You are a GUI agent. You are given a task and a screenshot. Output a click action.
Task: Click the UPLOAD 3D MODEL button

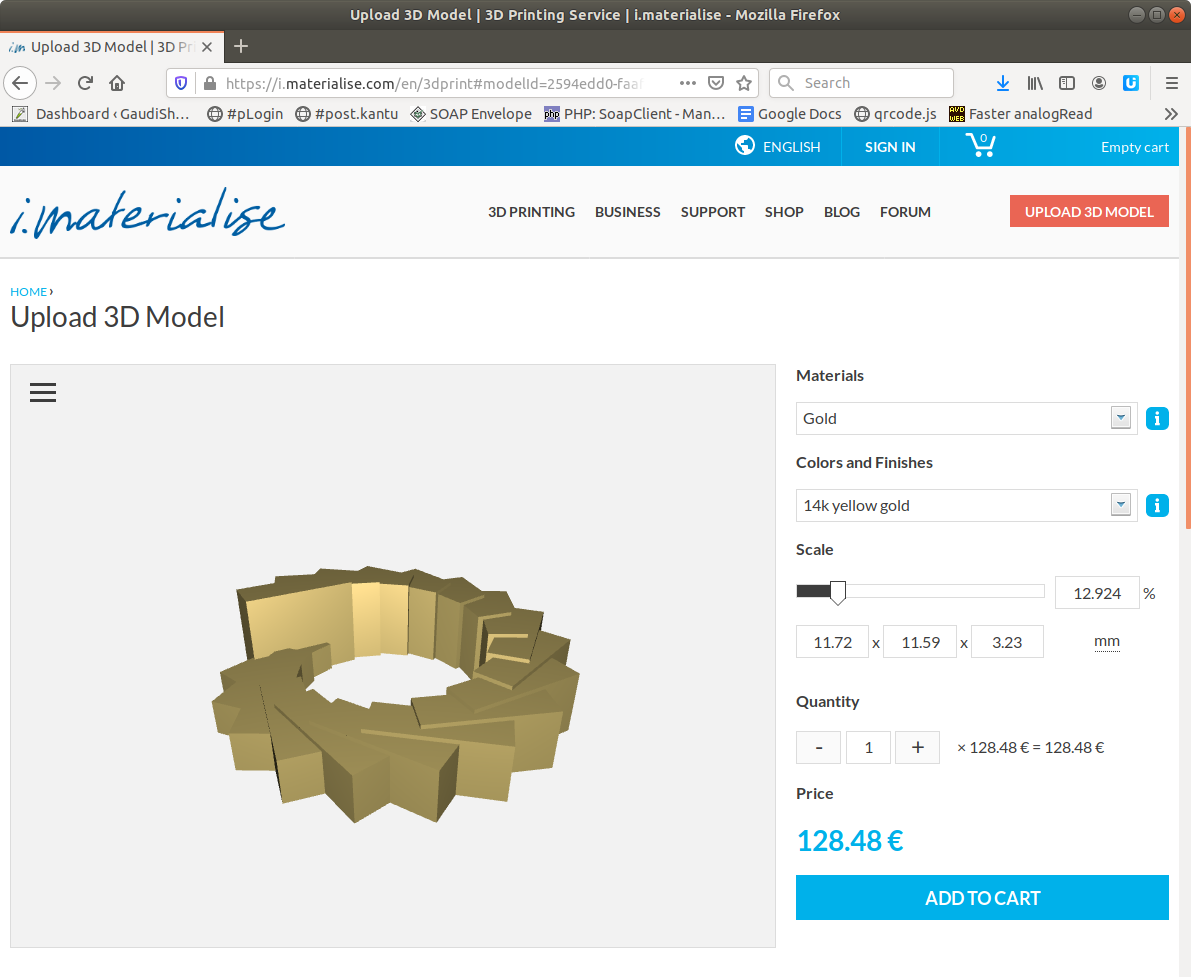[x=1089, y=211]
